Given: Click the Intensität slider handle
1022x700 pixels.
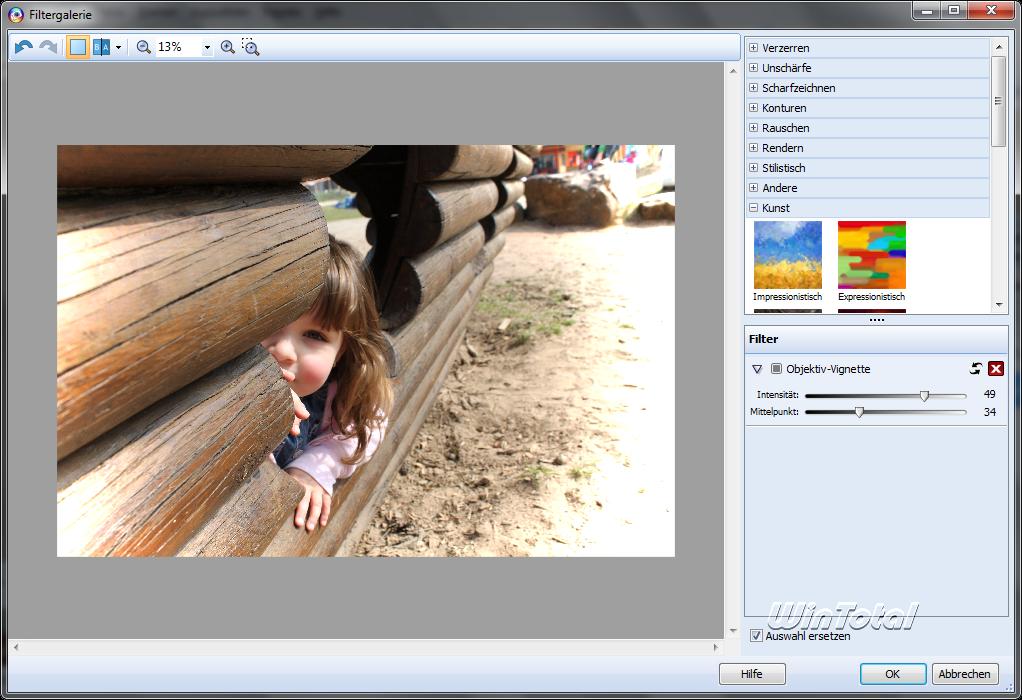Looking at the screenshot, I should 924,396.
